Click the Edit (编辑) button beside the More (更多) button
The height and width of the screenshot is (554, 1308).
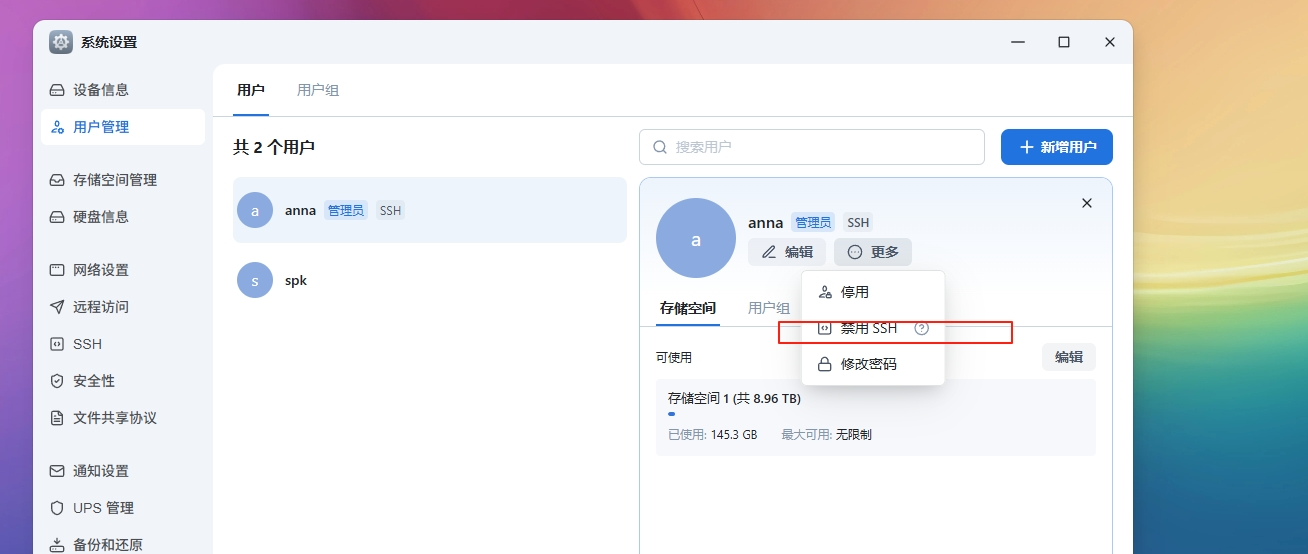787,252
